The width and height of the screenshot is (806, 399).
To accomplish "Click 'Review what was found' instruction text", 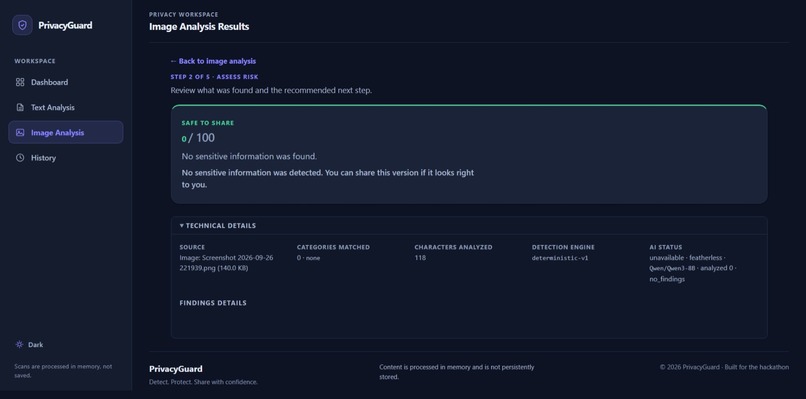I will (271, 90).
